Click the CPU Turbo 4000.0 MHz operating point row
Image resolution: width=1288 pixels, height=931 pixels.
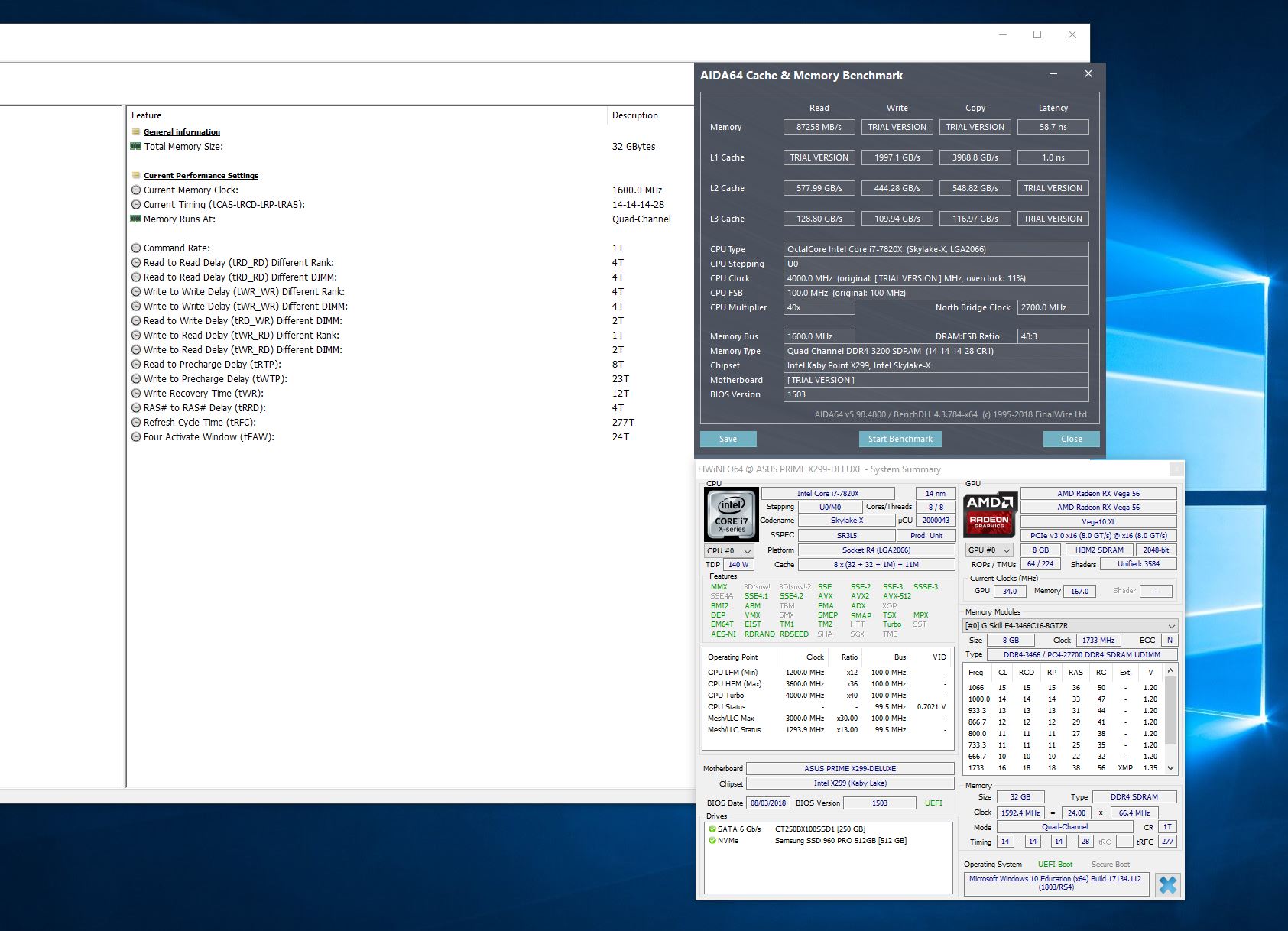click(x=827, y=696)
